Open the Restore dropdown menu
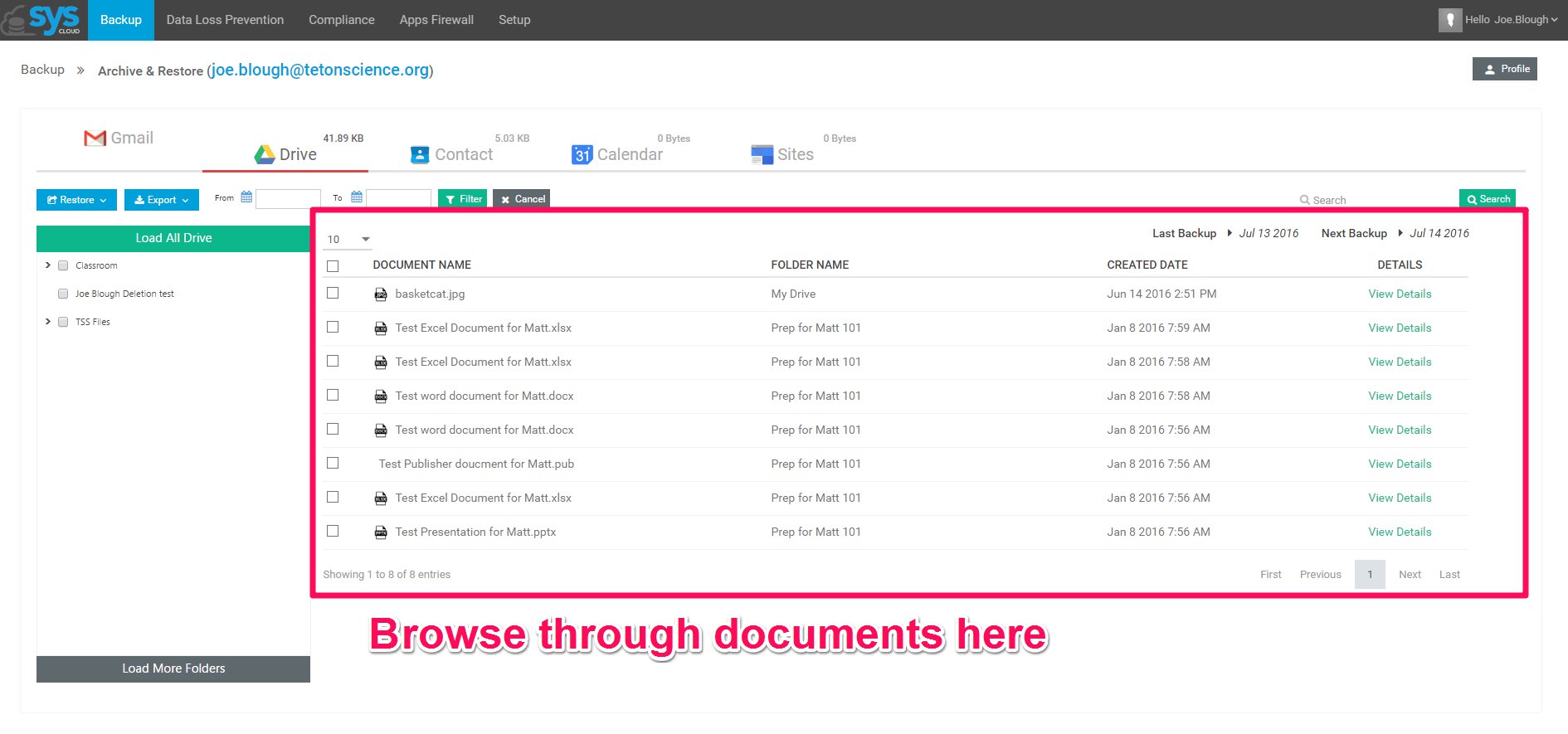The width and height of the screenshot is (1568, 734). (x=76, y=200)
